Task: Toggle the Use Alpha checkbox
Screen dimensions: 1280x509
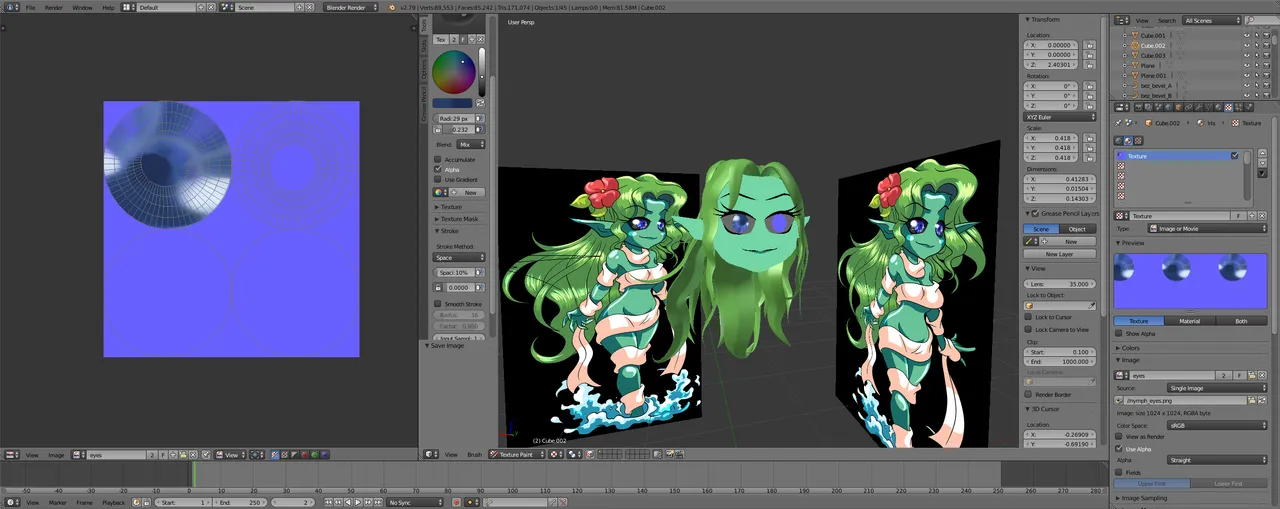Action: pyautogui.click(x=1119, y=449)
